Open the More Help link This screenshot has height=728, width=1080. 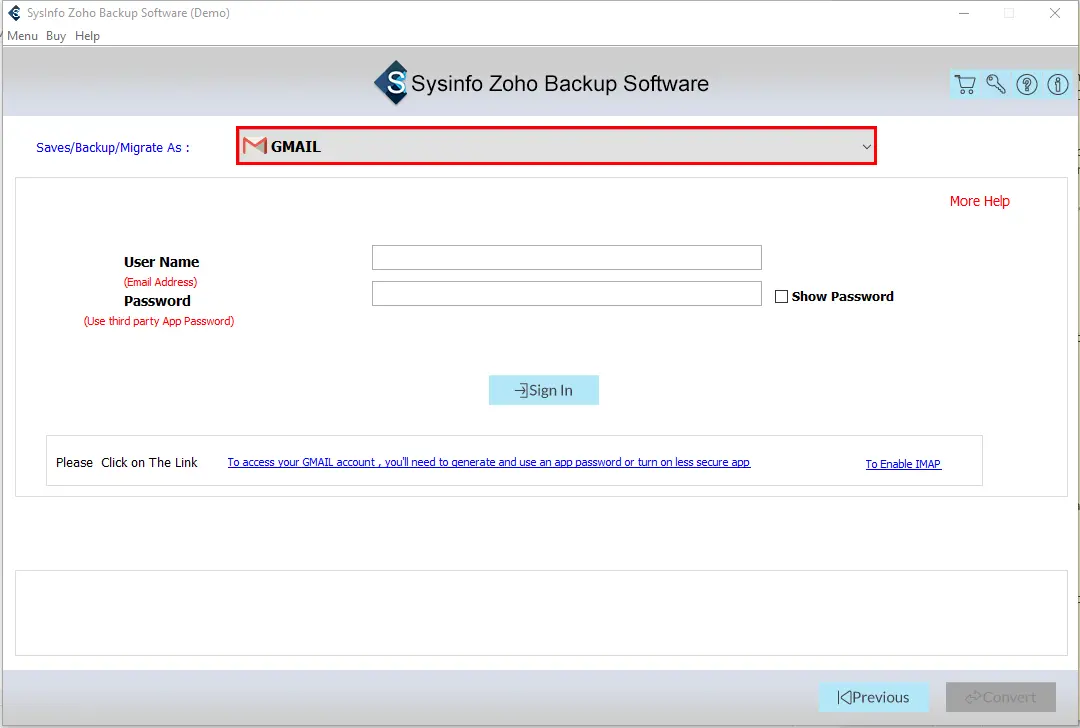click(x=979, y=201)
